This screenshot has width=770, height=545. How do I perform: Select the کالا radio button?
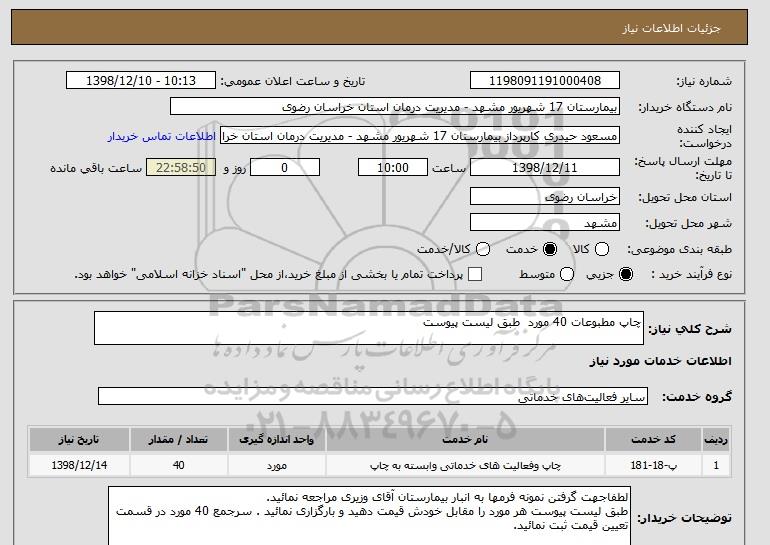(602, 249)
